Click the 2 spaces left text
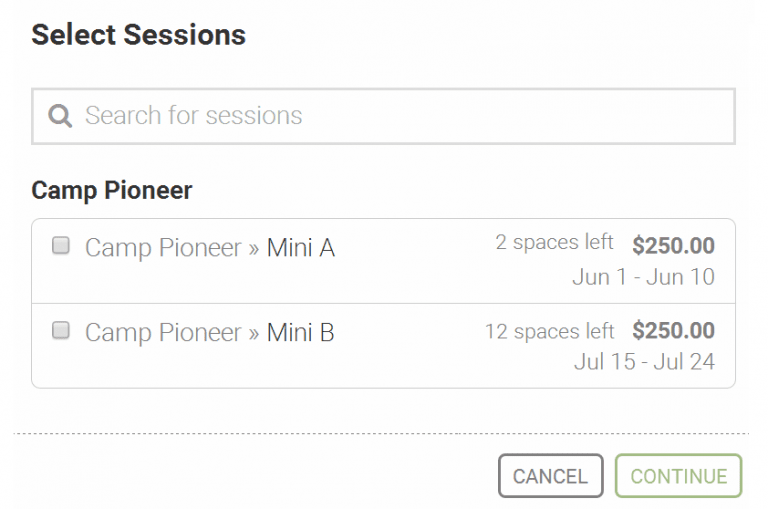Image resolution: width=768 pixels, height=509 pixels. [554, 243]
